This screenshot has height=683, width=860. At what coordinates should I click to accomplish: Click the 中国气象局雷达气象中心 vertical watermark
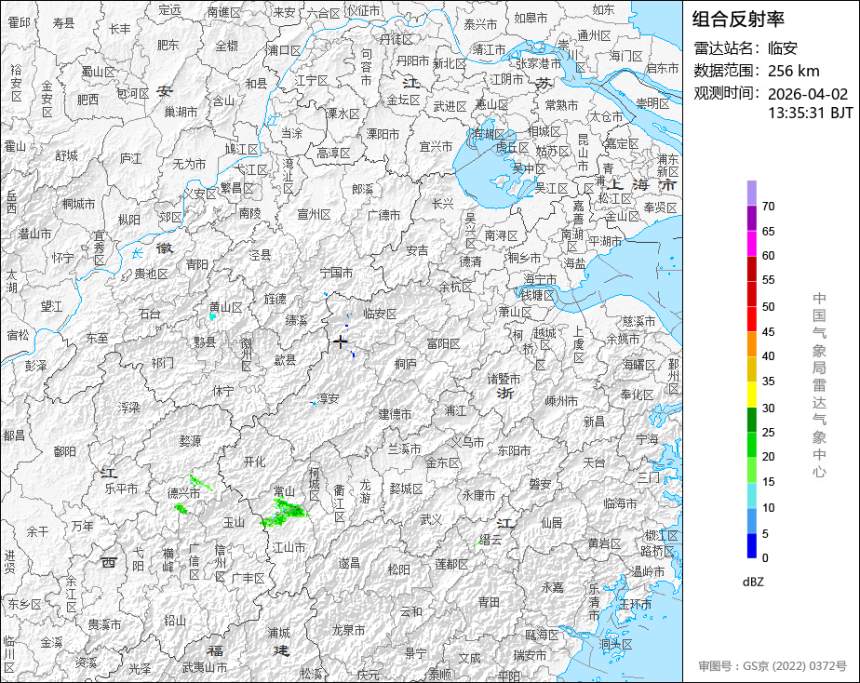[819, 384]
